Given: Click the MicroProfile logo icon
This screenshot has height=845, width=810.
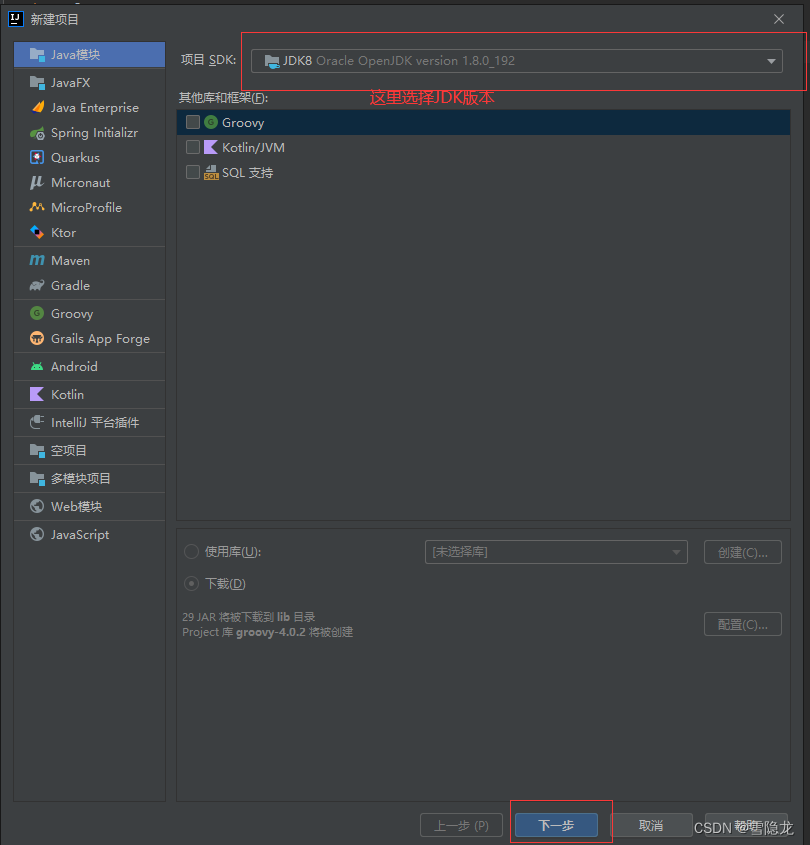Looking at the screenshot, I should (37, 207).
